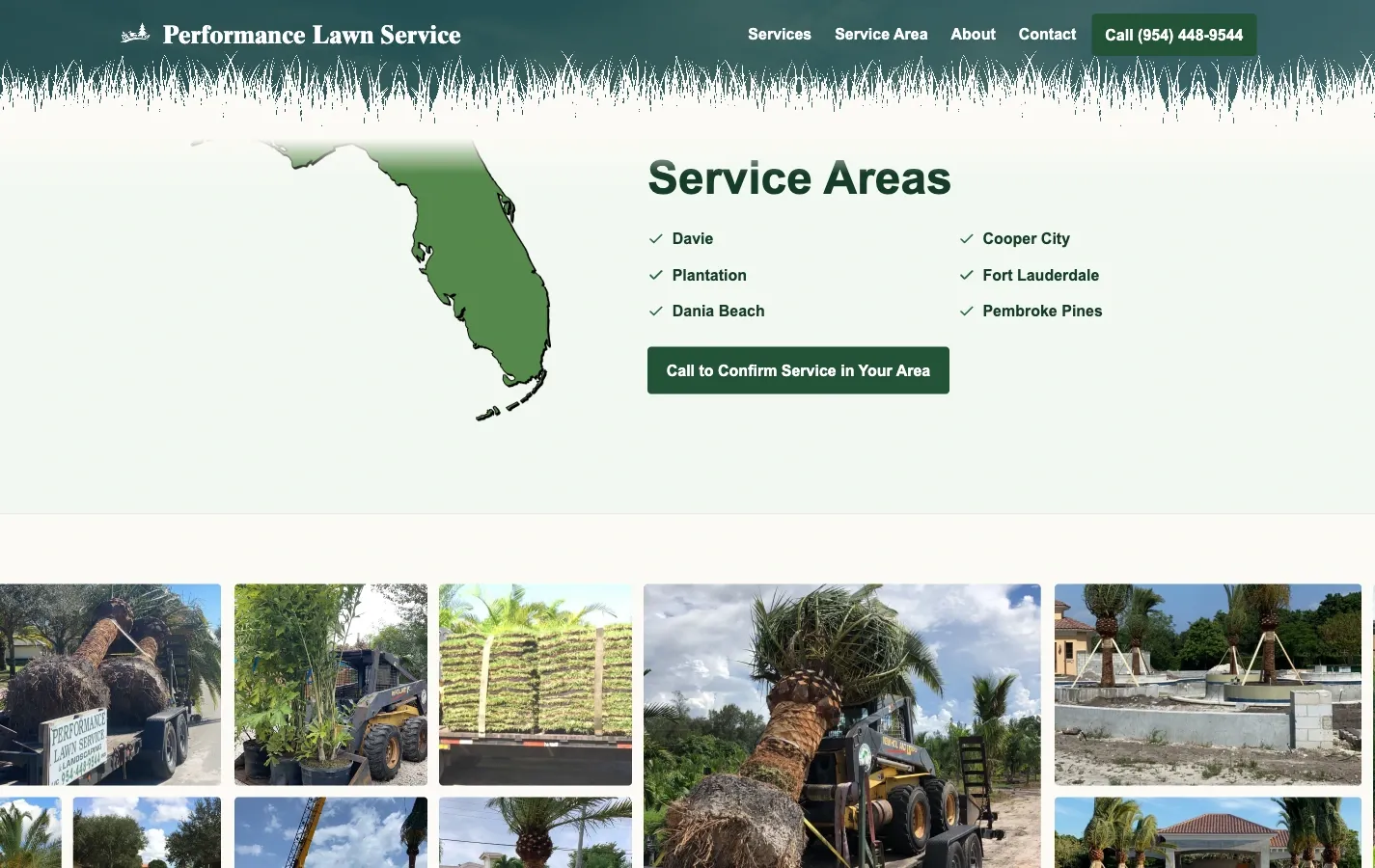Select the Fort Lauderdale service area text
This screenshot has width=1375, height=868.
point(1040,275)
